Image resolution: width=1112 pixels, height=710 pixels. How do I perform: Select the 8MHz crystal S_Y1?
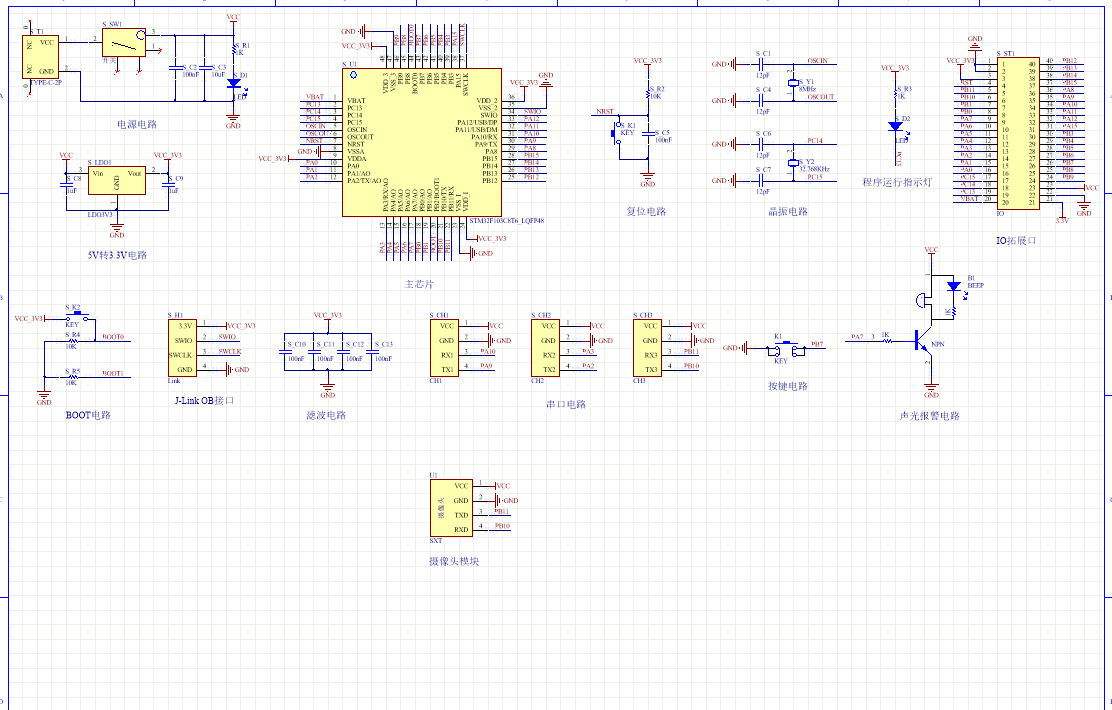[x=794, y=82]
